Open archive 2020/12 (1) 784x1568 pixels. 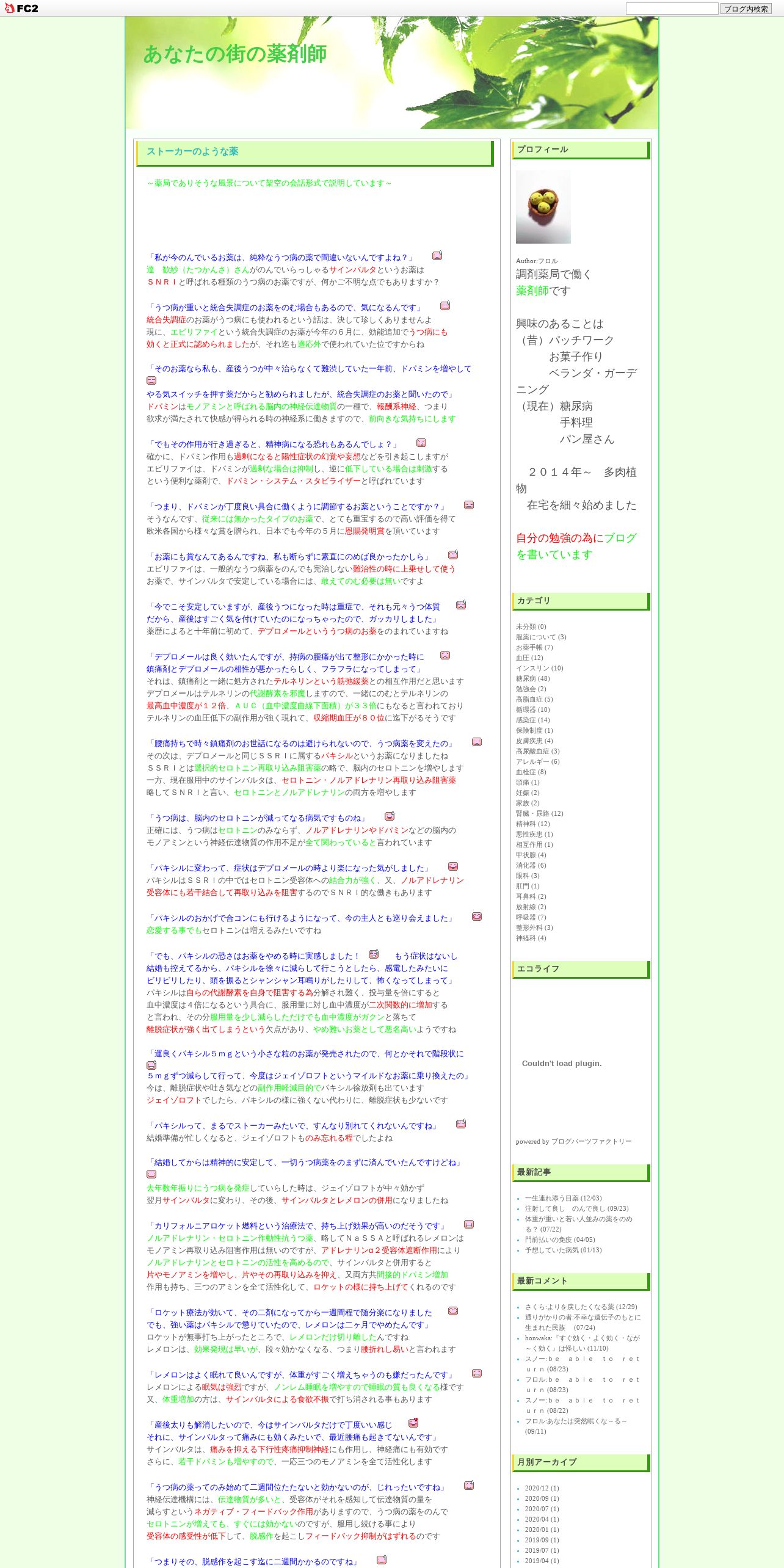coord(542,1488)
